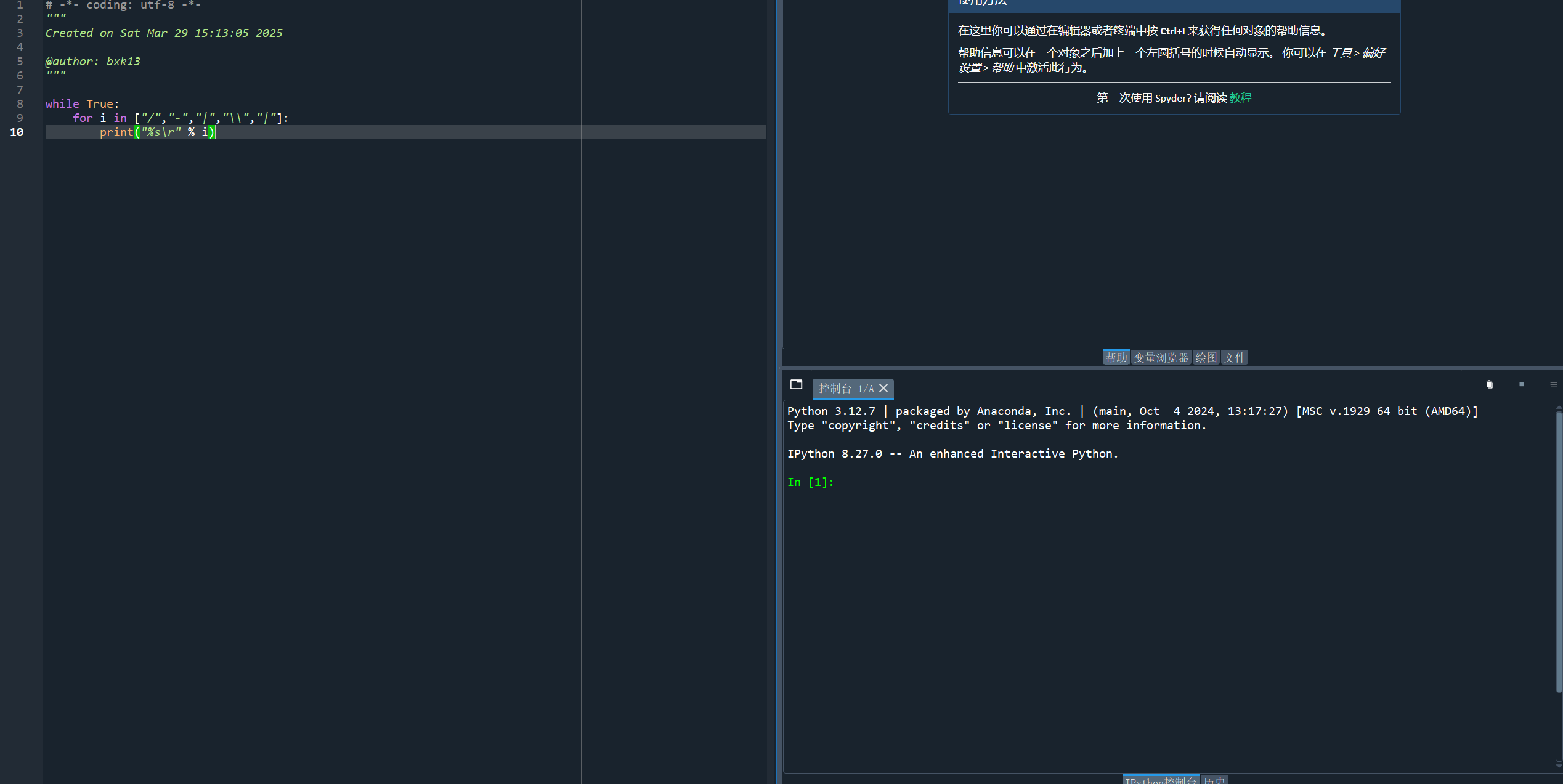
Task: Switch to the 变量浏览器 tab
Action: (1161, 357)
